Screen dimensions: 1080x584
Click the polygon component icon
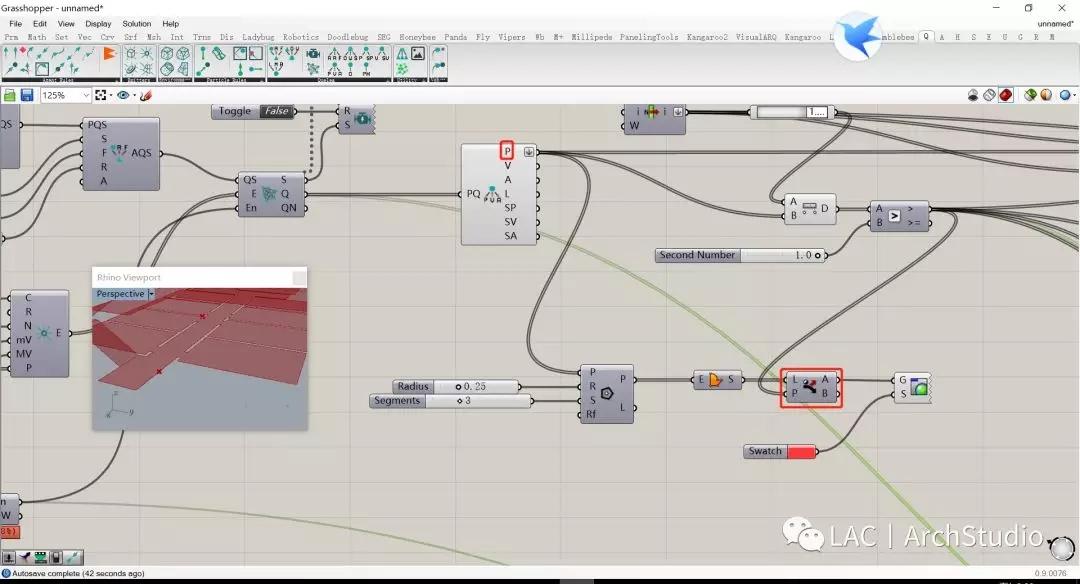tap(607, 393)
